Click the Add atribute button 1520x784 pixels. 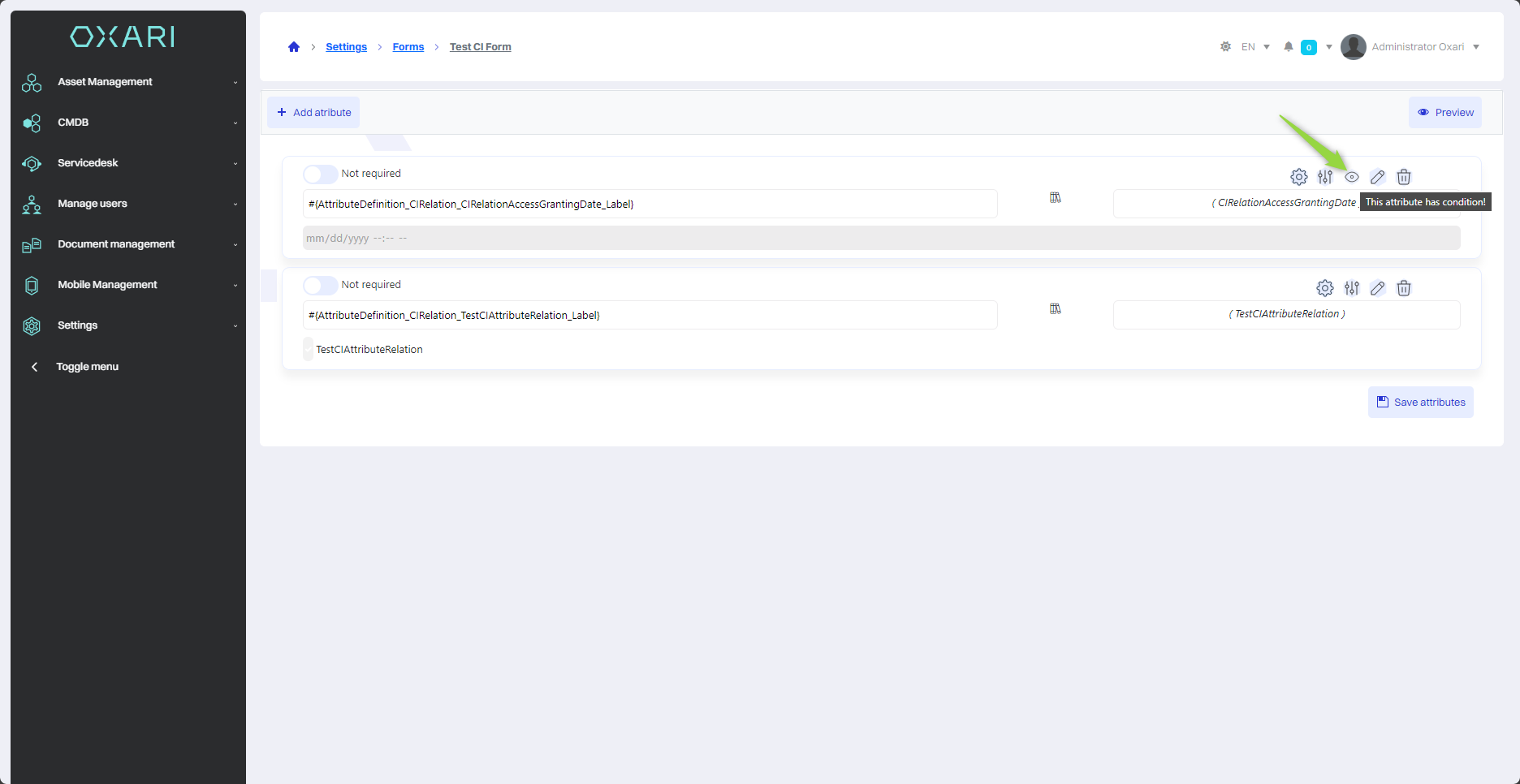(314, 113)
